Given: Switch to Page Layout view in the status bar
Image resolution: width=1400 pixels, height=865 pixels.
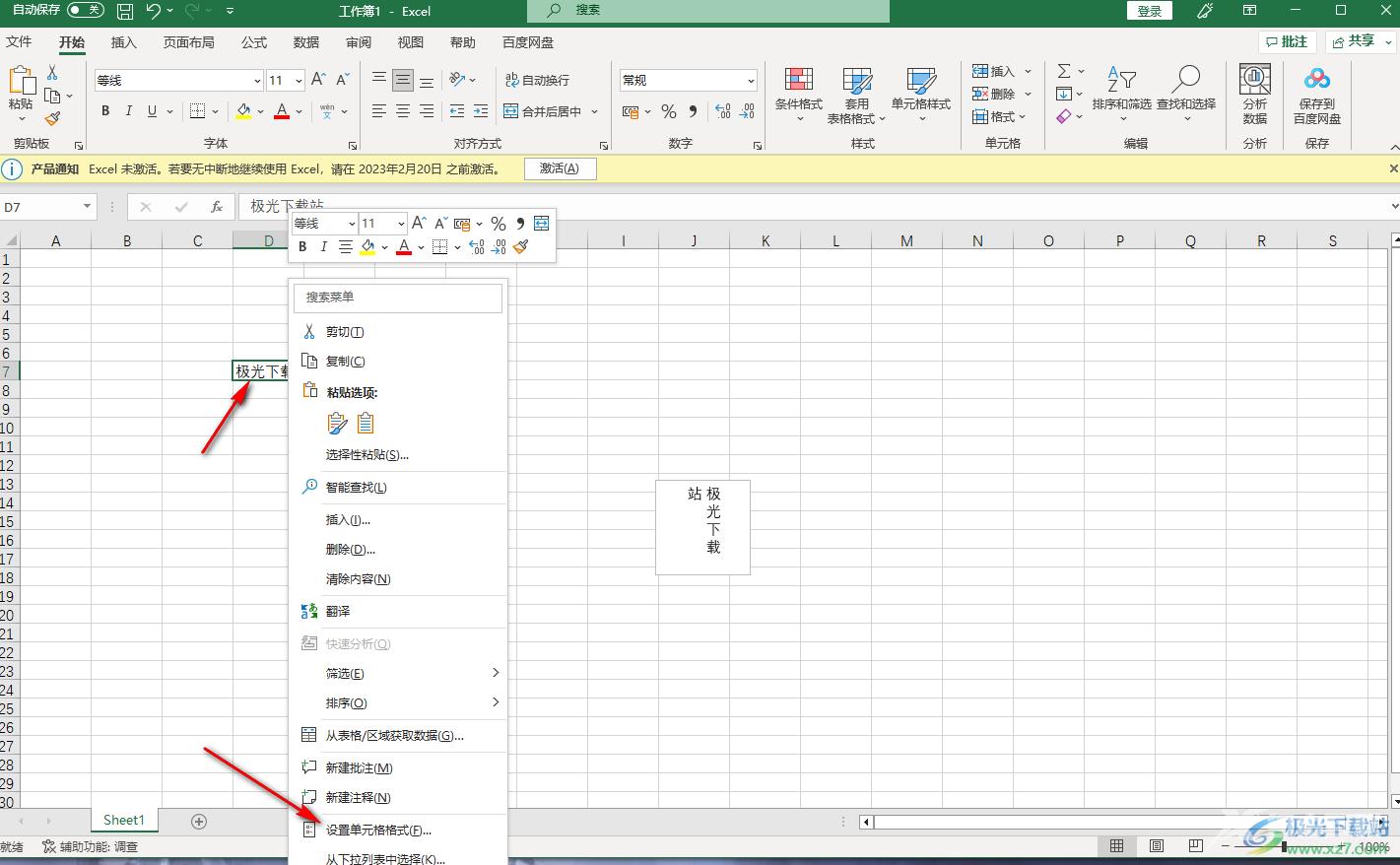Looking at the screenshot, I should (x=1156, y=846).
